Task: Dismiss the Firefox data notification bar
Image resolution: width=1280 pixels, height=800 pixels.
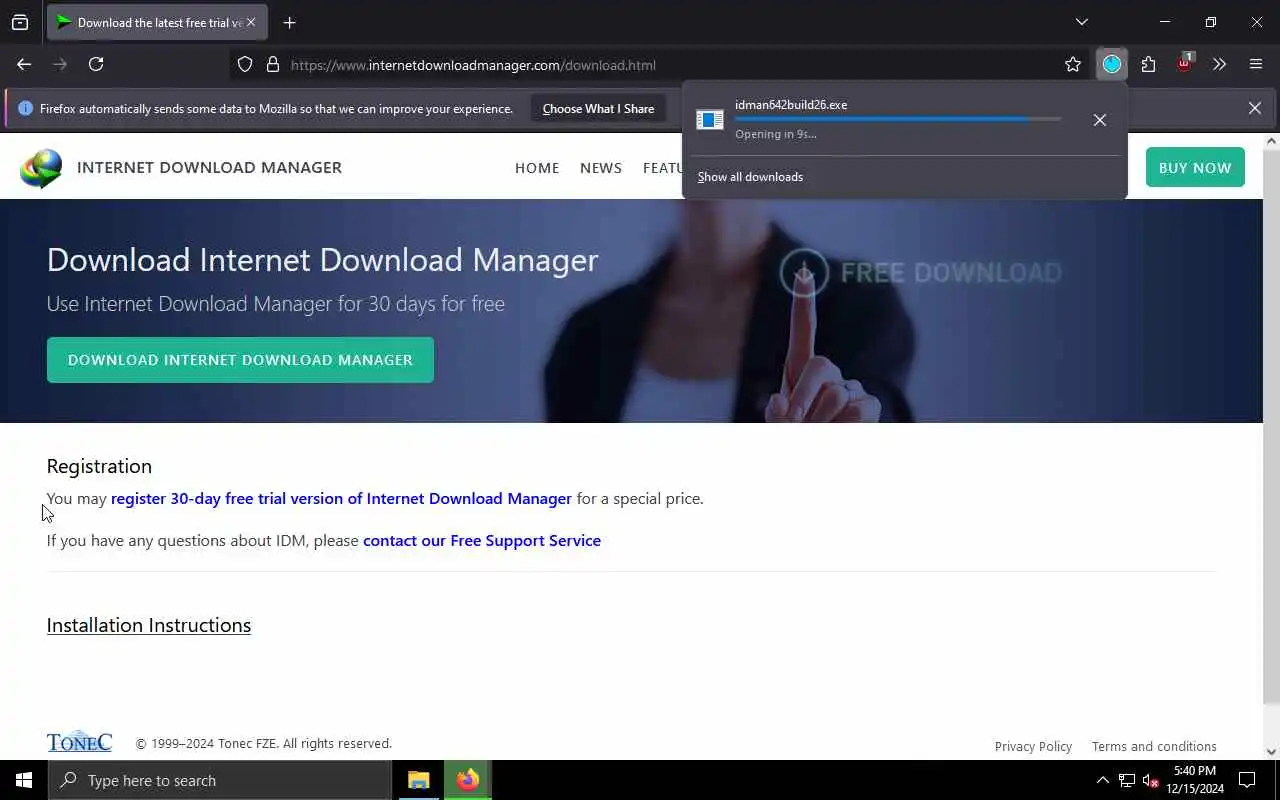Action: coord(1255,108)
